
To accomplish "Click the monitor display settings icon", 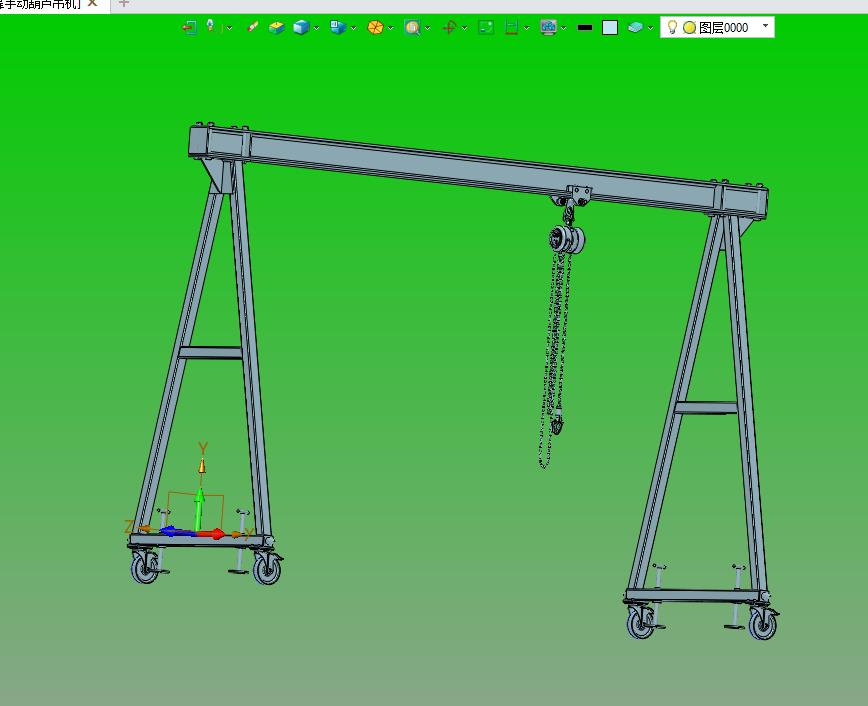I will tap(549, 27).
